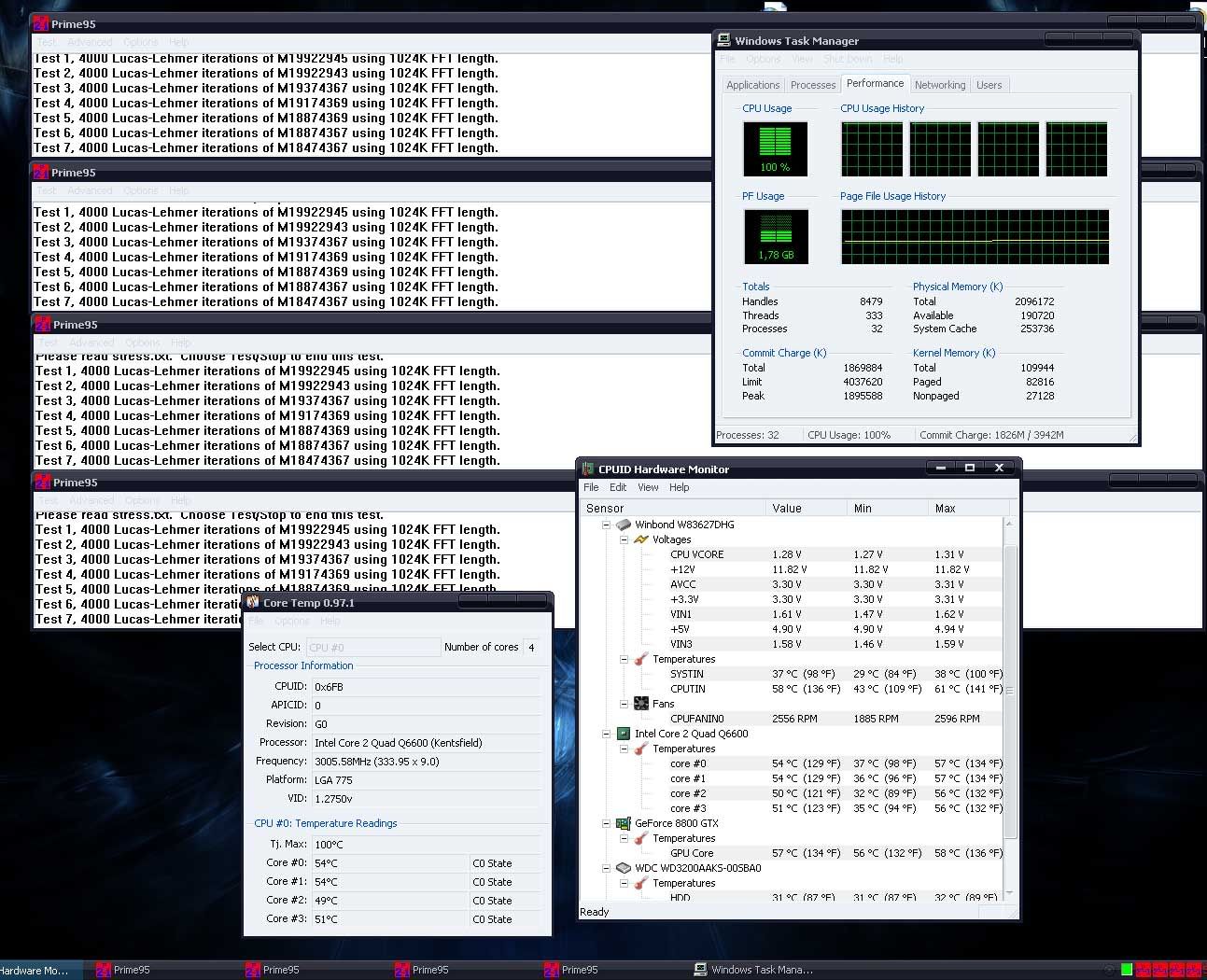This screenshot has height=980, width=1207.
Task: Click the green CPU usage tray icon
Action: (x=1127, y=970)
